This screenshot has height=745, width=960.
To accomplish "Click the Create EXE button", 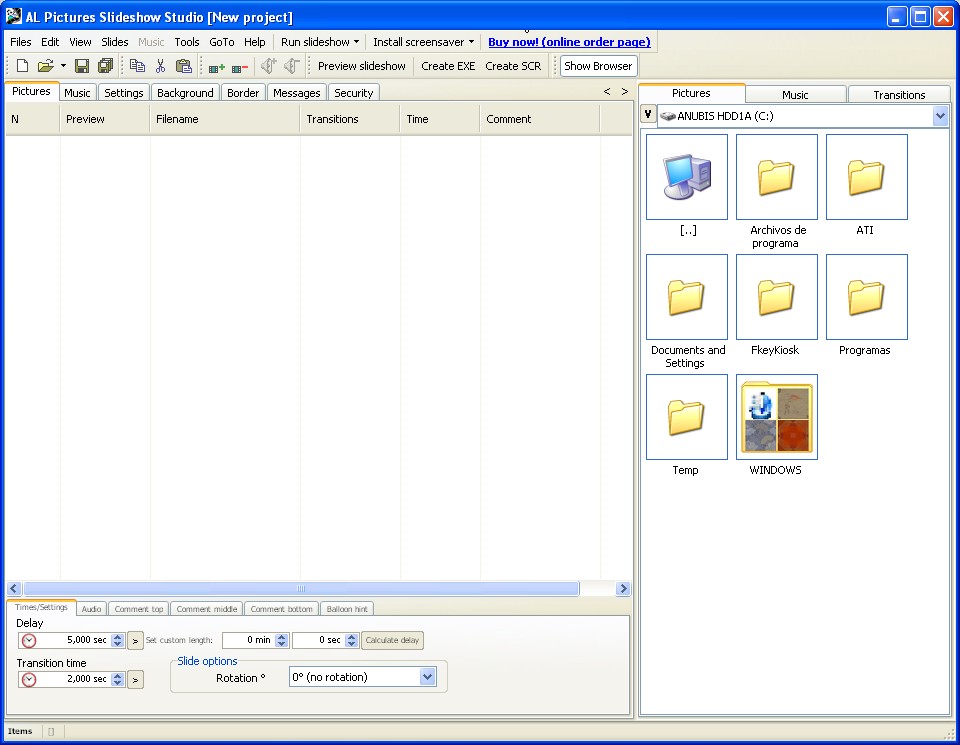I will point(448,66).
